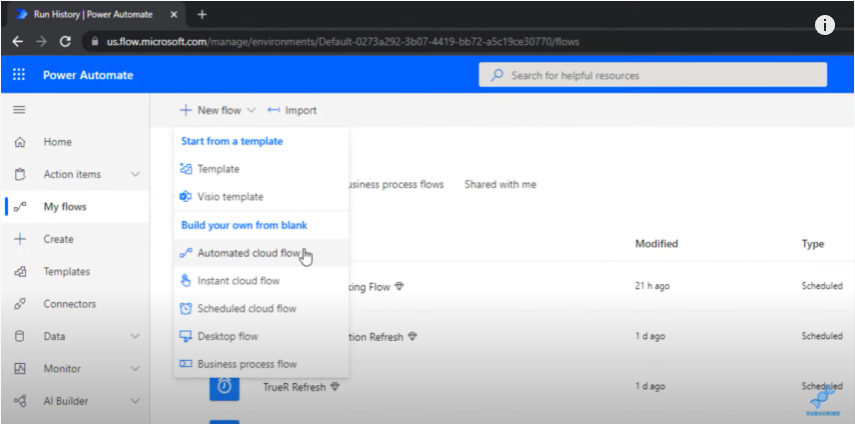
Task: Click the Connectors plug icon
Action: (20, 304)
